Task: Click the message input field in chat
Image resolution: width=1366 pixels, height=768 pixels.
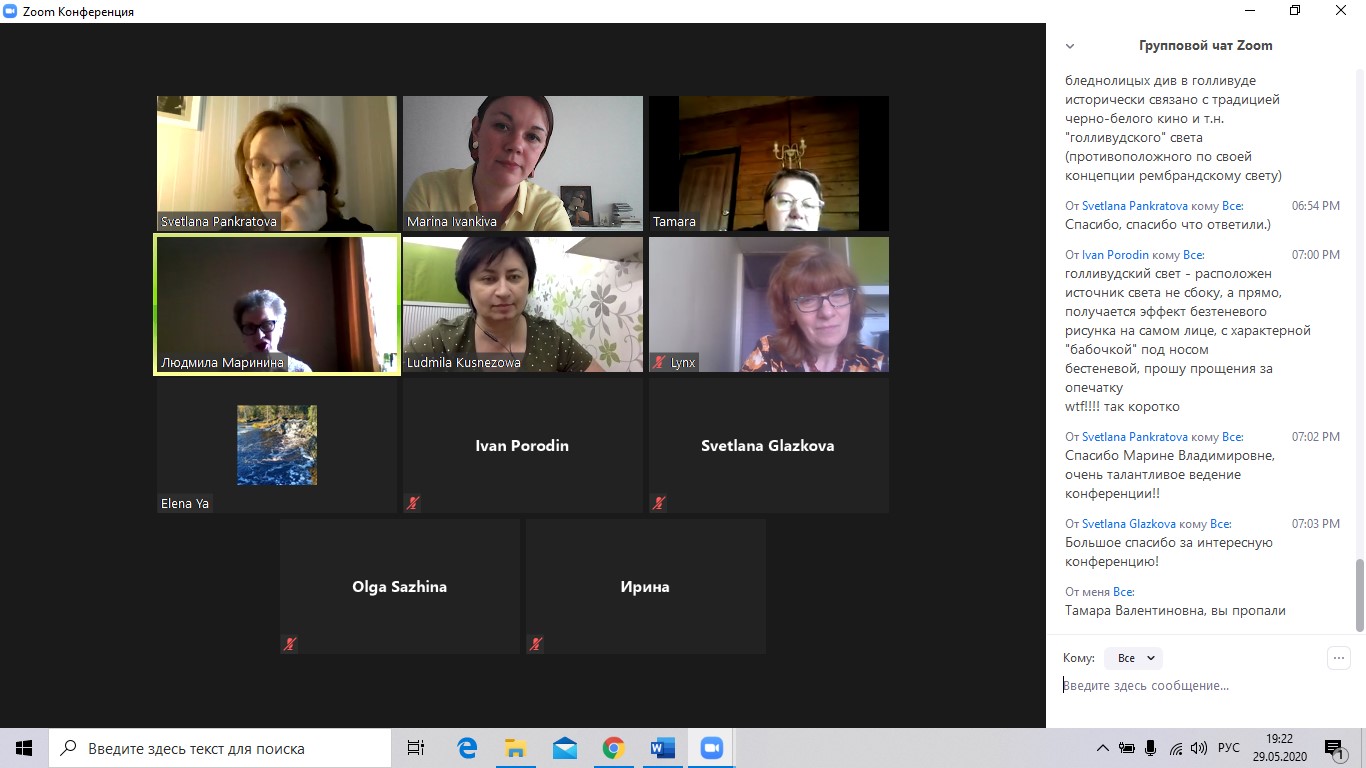Action: tap(1205, 686)
